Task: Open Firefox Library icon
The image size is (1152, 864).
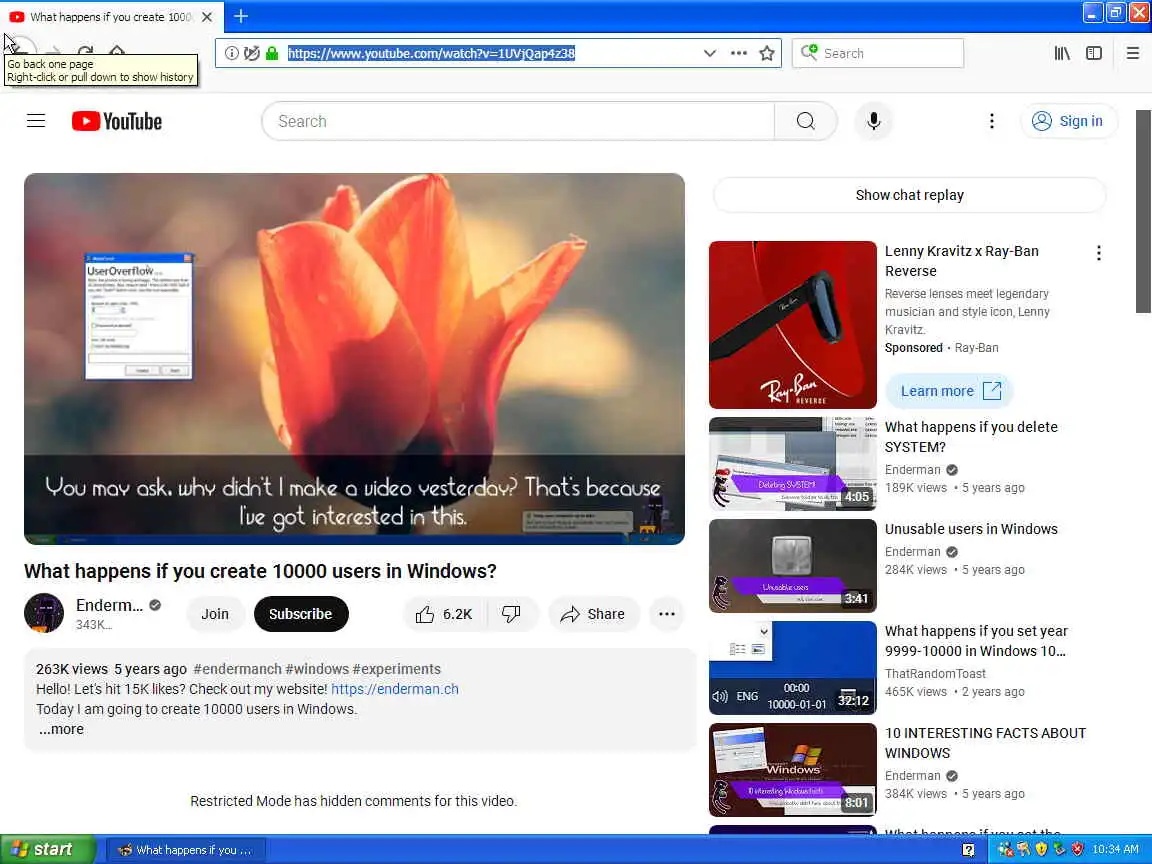Action: point(1062,53)
